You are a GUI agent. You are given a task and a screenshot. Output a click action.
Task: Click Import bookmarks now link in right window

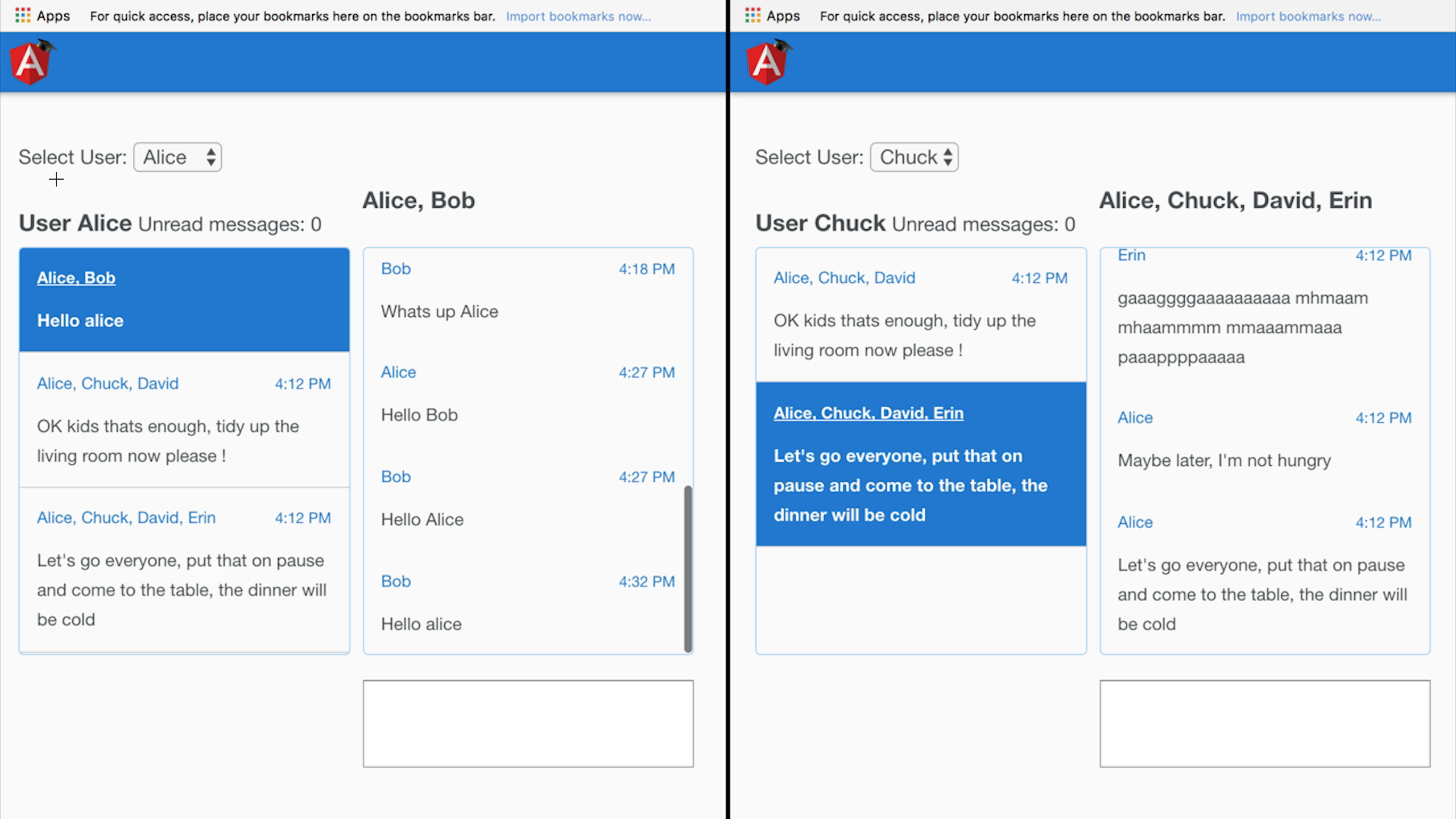1308,16
